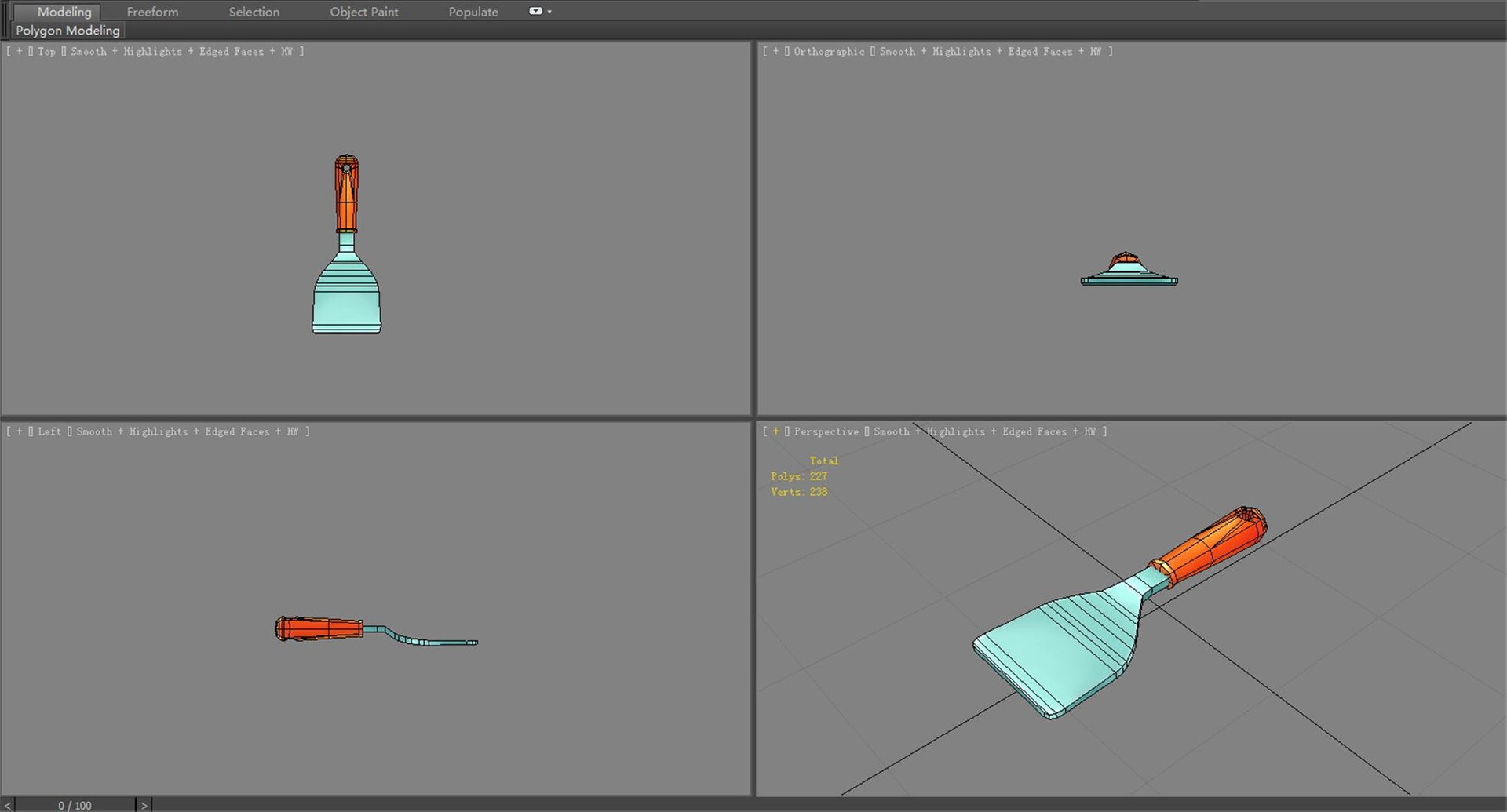Switch to the Populate tab
Viewport: 1507px width, 812px height.
point(473,12)
